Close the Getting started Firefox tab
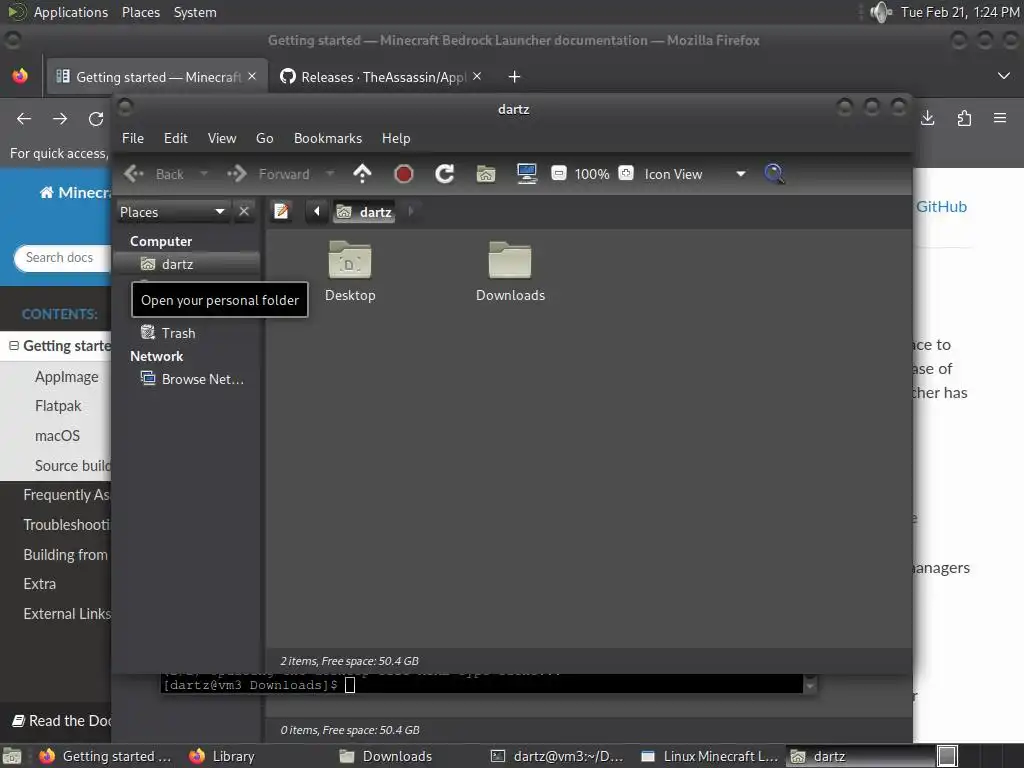Image resolution: width=1024 pixels, height=768 pixels. [252, 76]
